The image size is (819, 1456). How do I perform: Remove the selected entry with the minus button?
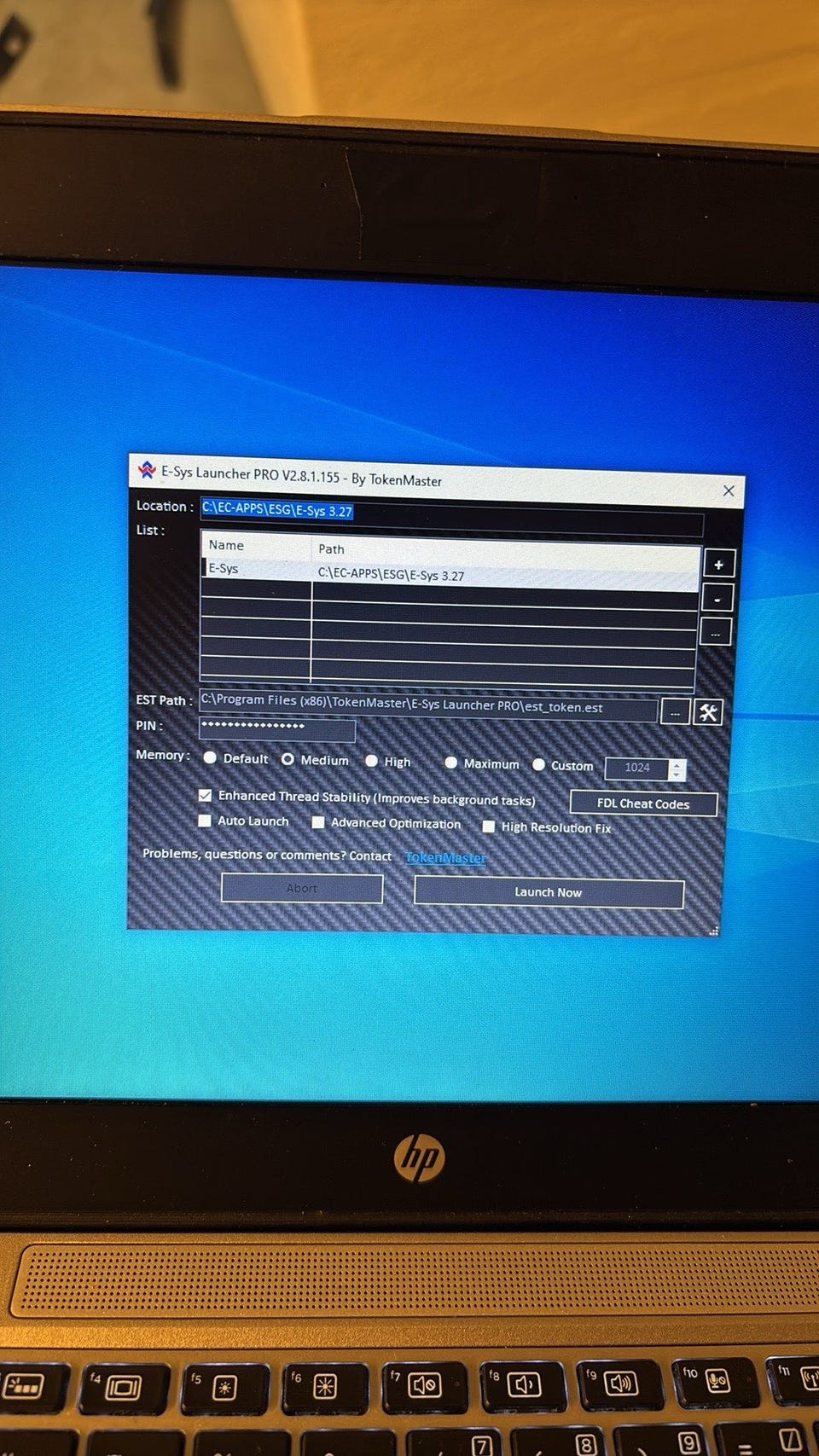pyautogui.click(x=717, y=599)
